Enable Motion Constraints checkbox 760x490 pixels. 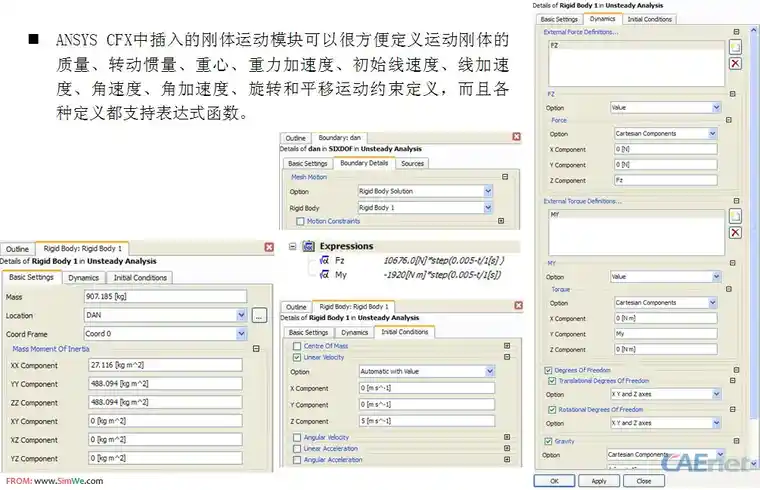coord(300,221)
